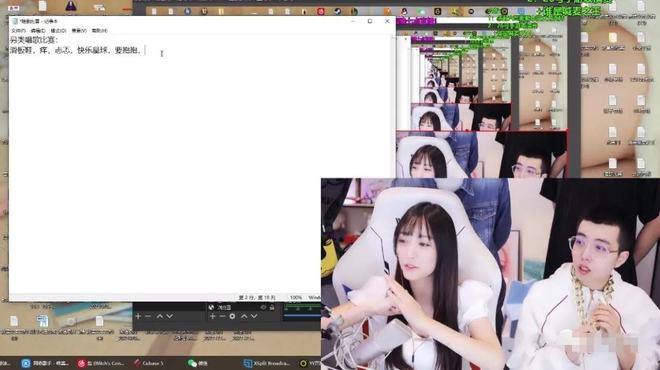Viewport: 660px width, 370px height.
Task: Open WeChat from the taskbar
Action: [198, 363]
